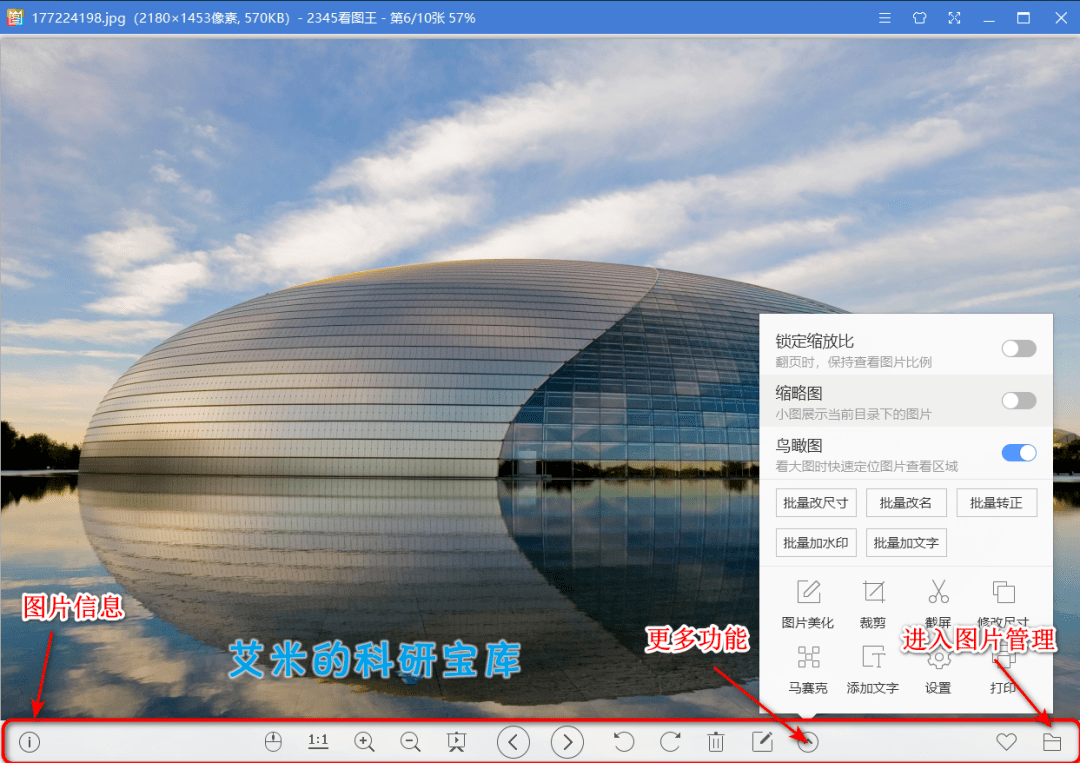This screenshot has height=763, width=1080.
Task: Open the edit image pencil icon in toolbar
Action: 762,742
